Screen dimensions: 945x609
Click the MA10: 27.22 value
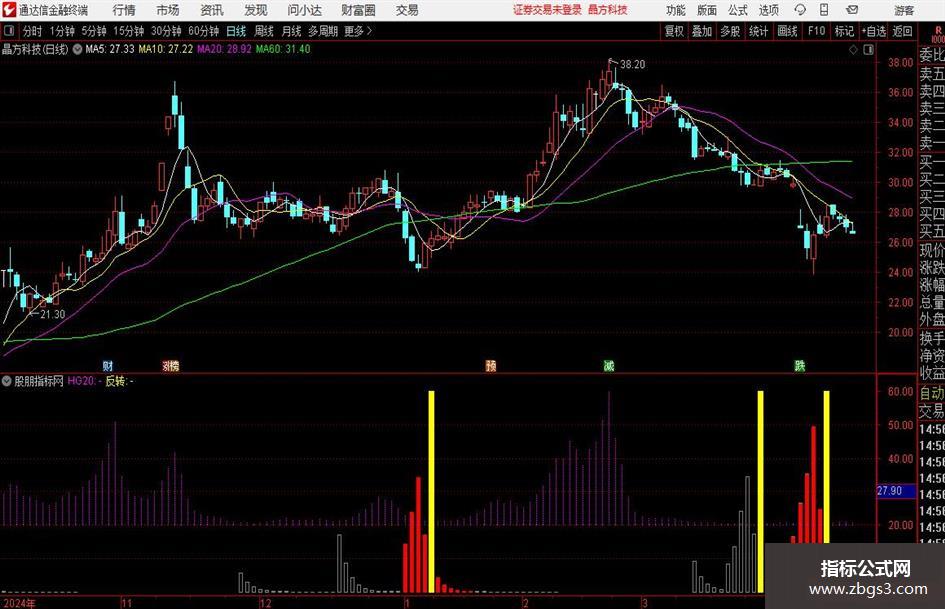click(x=166, y=49)
